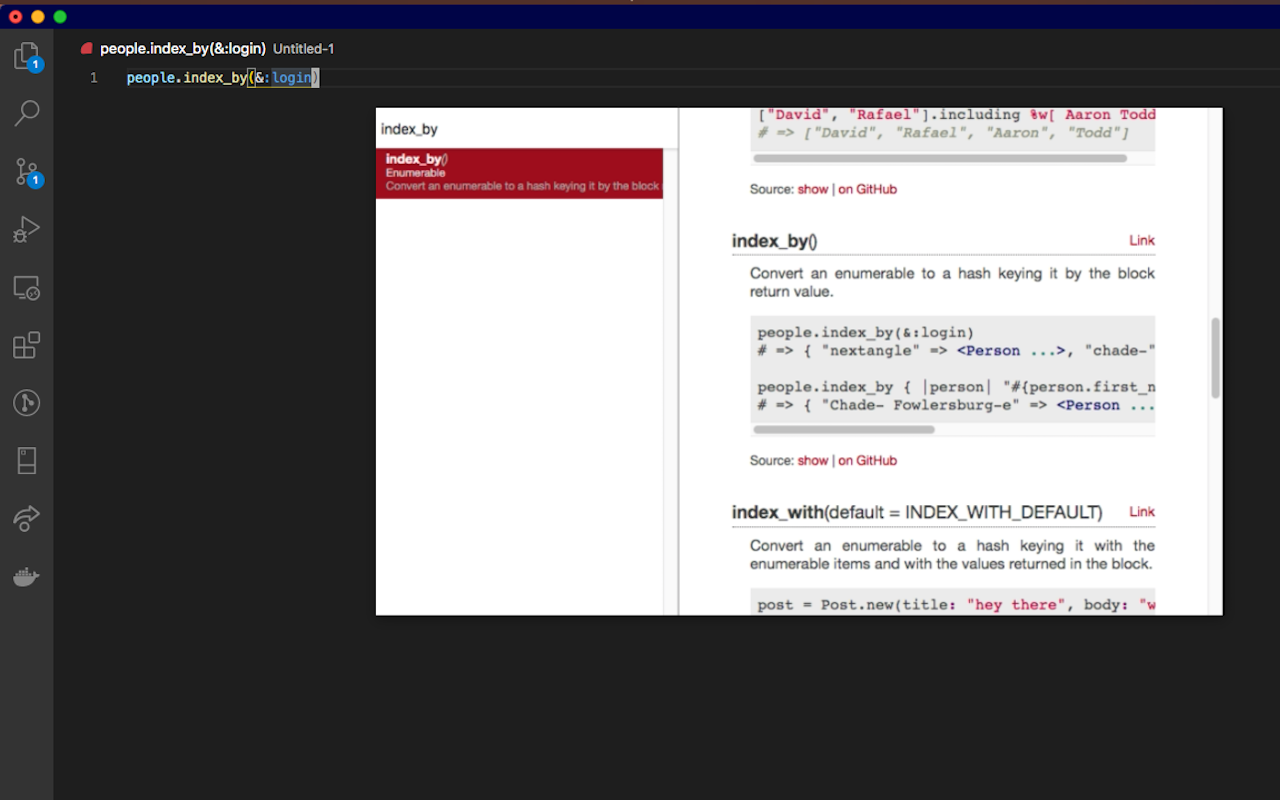Screen dimensions: 1280x800
Task: Open the Git graph sidebar icon
Action: (x=27, y=403)
